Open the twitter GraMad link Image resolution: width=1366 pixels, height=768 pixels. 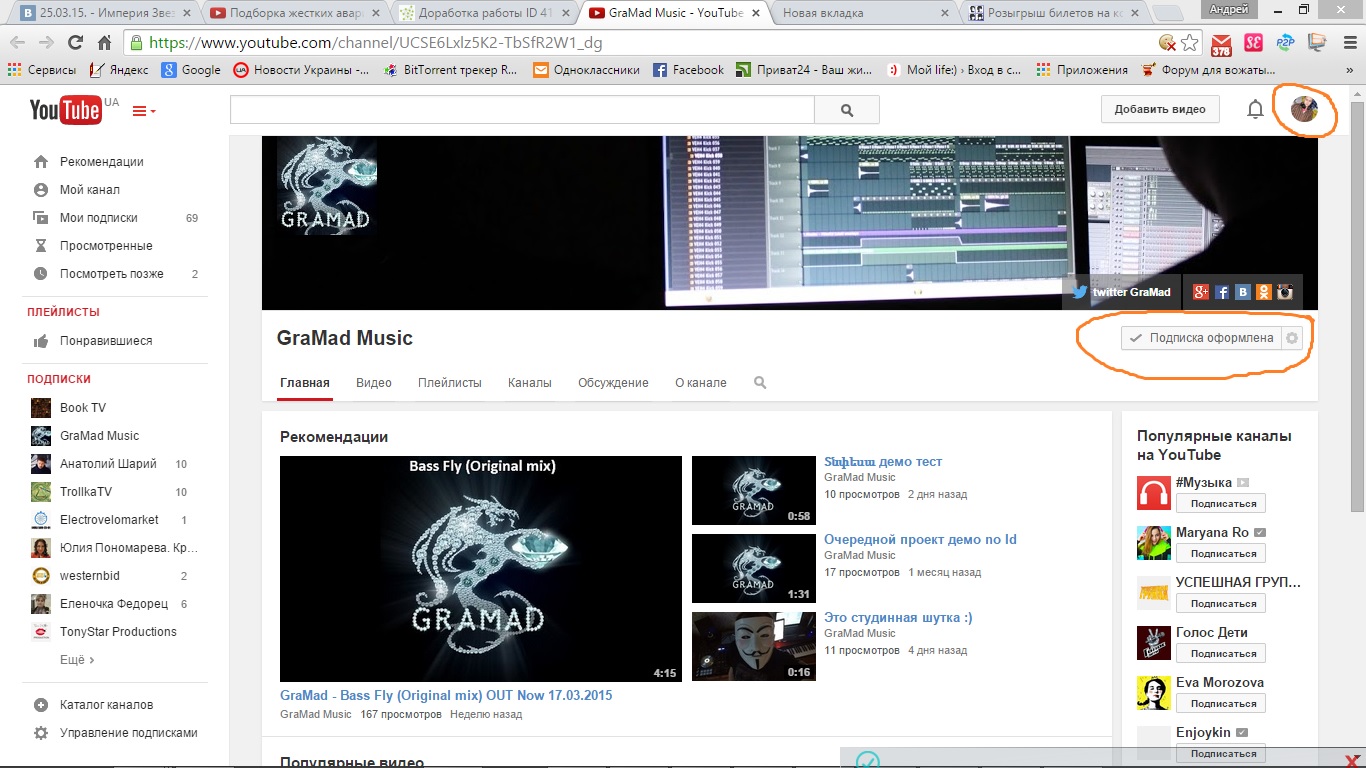click(1121, 292)
